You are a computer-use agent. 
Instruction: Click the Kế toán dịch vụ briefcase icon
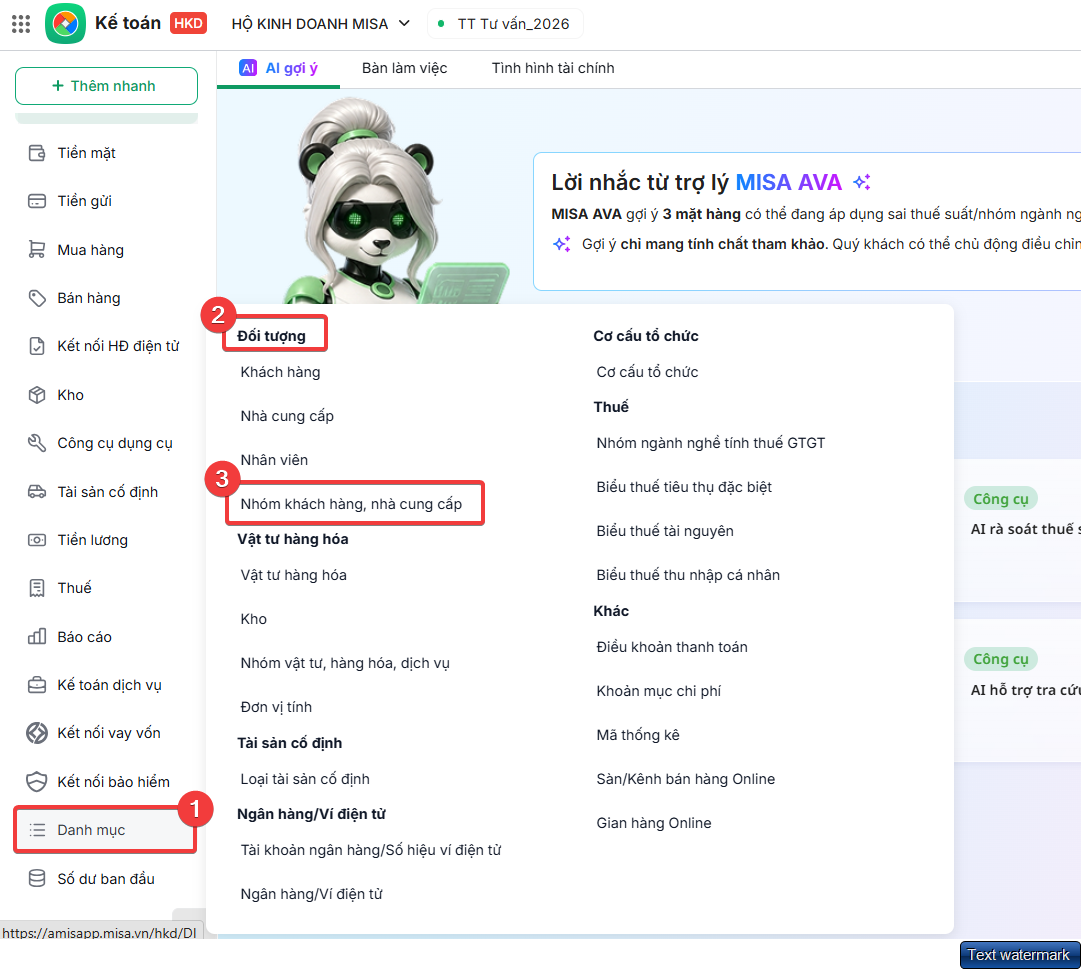[37, 685]
